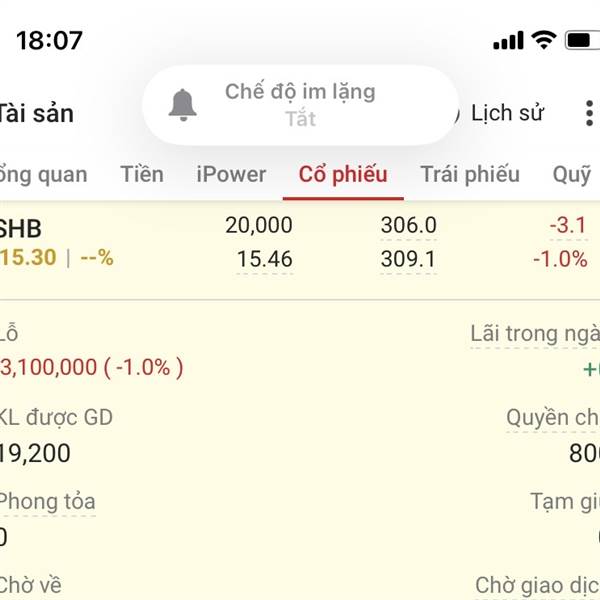600x600 pixels.
Task: Tap the Chế độ im lặng banner
Action: point(300,105)
